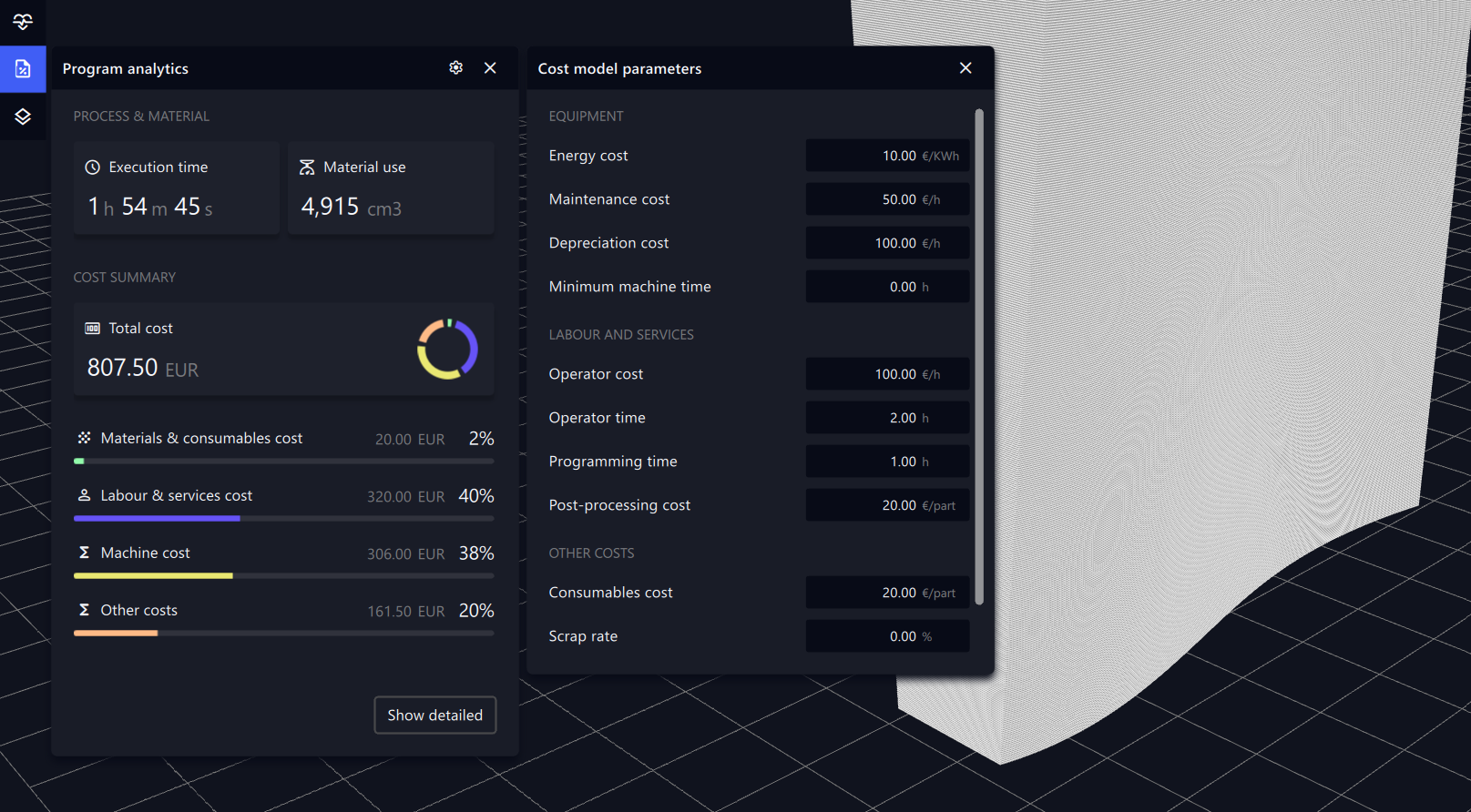Open Program analytics settings gear

click(x=455, y=68)
